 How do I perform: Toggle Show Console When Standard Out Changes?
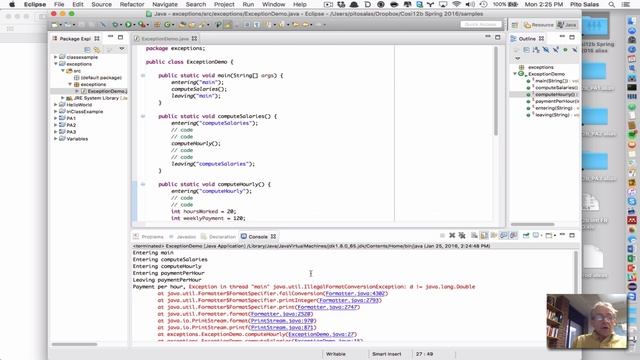504,236
